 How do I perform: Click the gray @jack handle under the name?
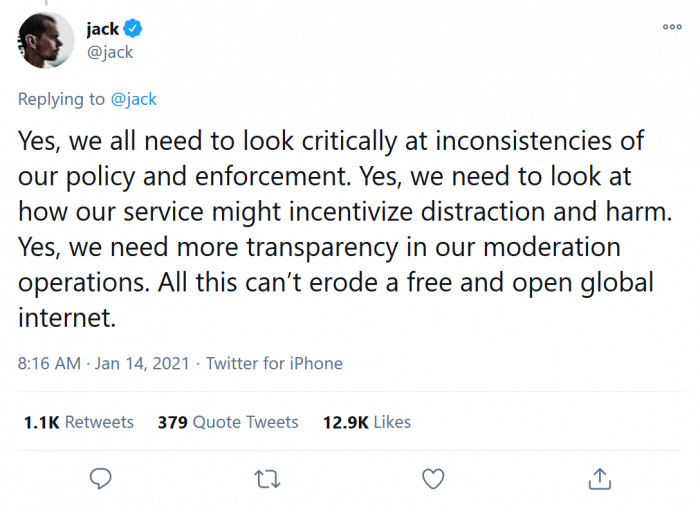click(x=109, y=52)
